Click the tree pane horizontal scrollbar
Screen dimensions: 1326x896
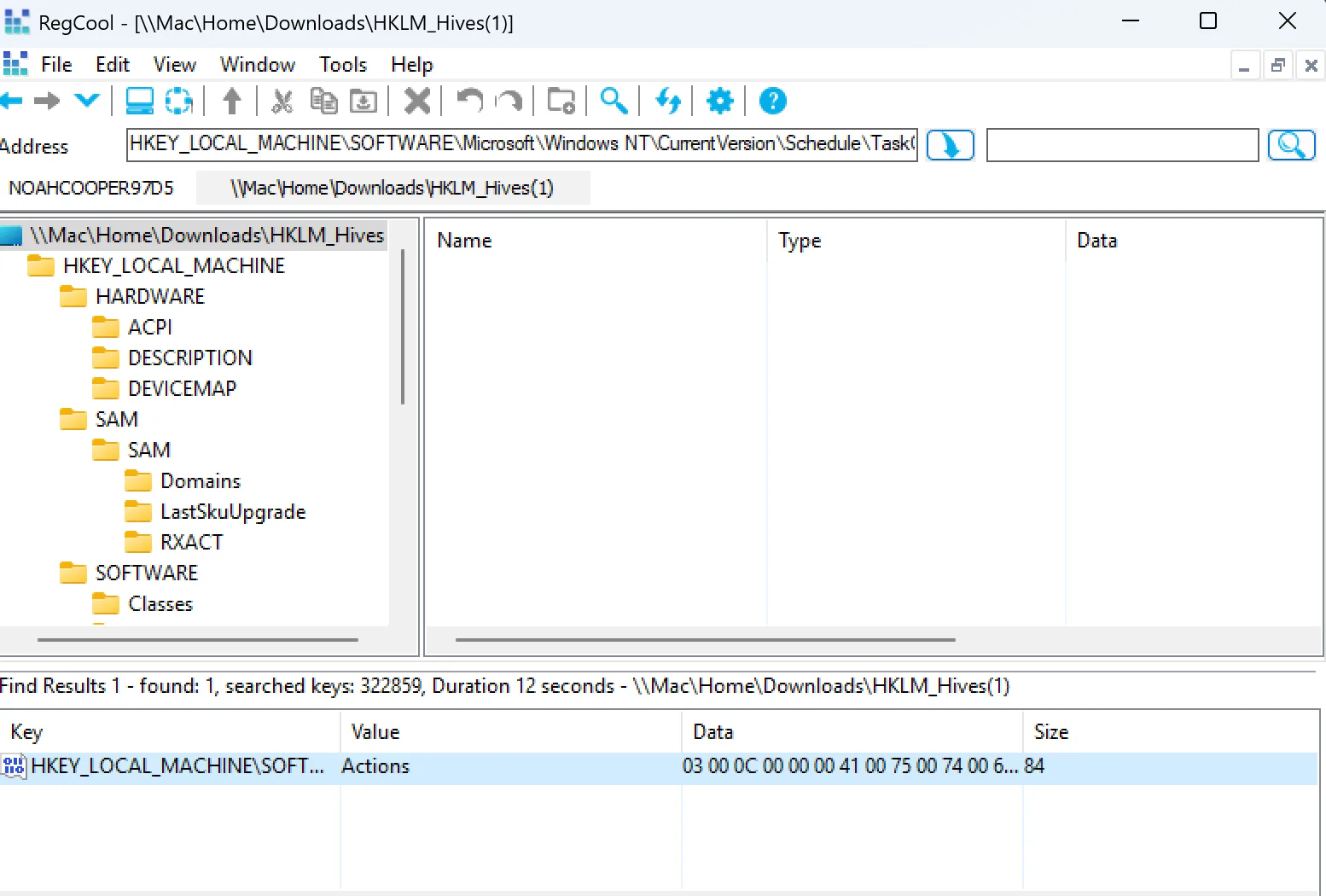pos(197,639)
